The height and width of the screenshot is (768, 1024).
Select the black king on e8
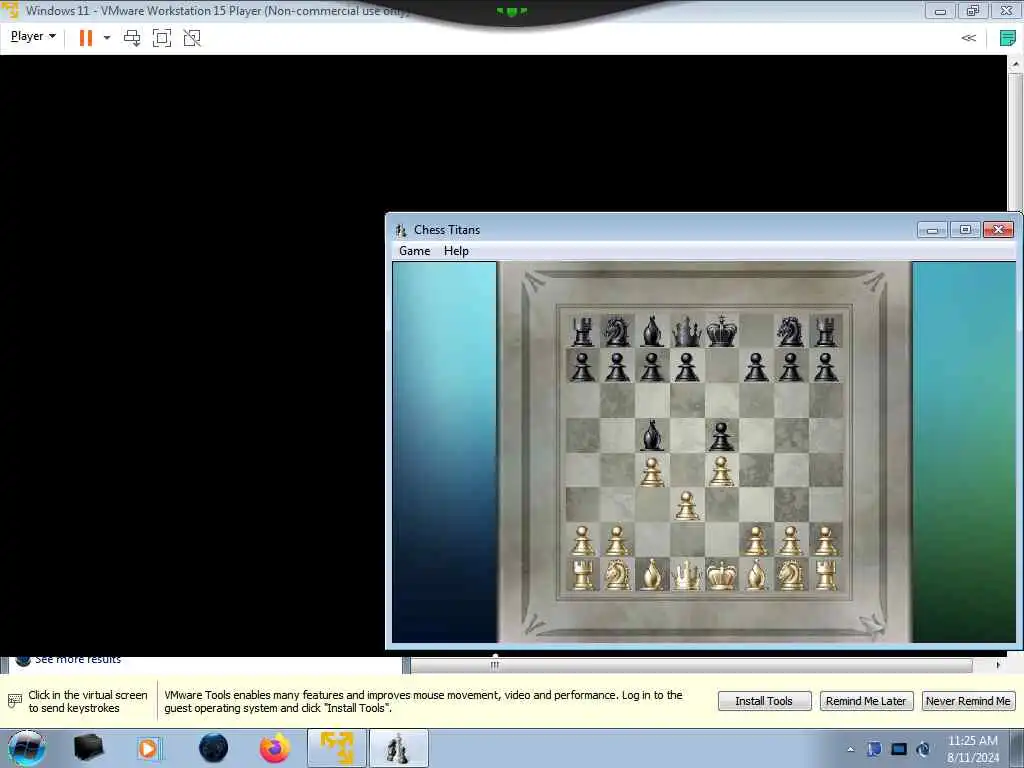(x=721, y=330)
